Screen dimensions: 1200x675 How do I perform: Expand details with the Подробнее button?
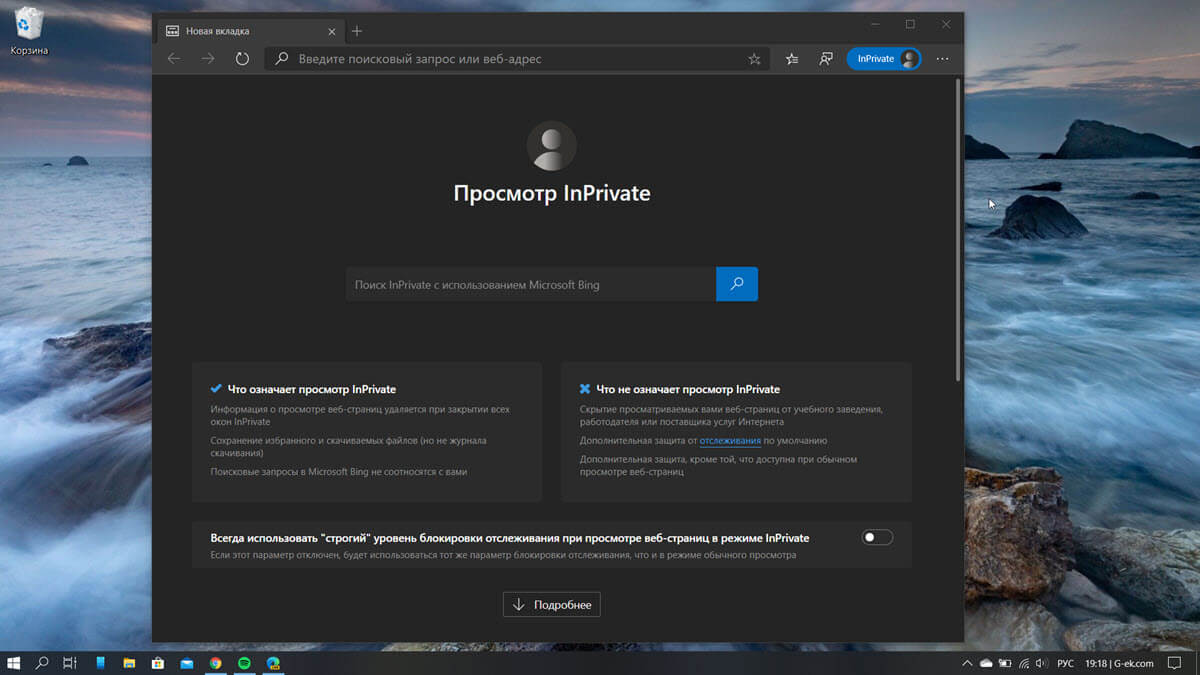pos(552,604)
